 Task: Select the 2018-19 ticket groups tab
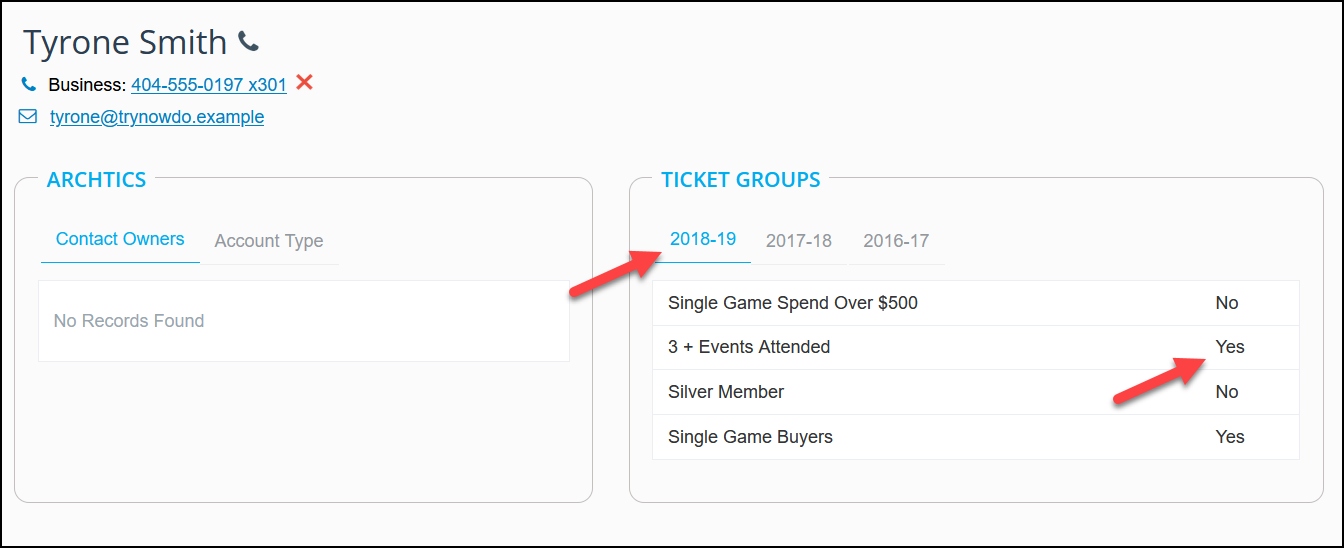(x=703, y=240)
